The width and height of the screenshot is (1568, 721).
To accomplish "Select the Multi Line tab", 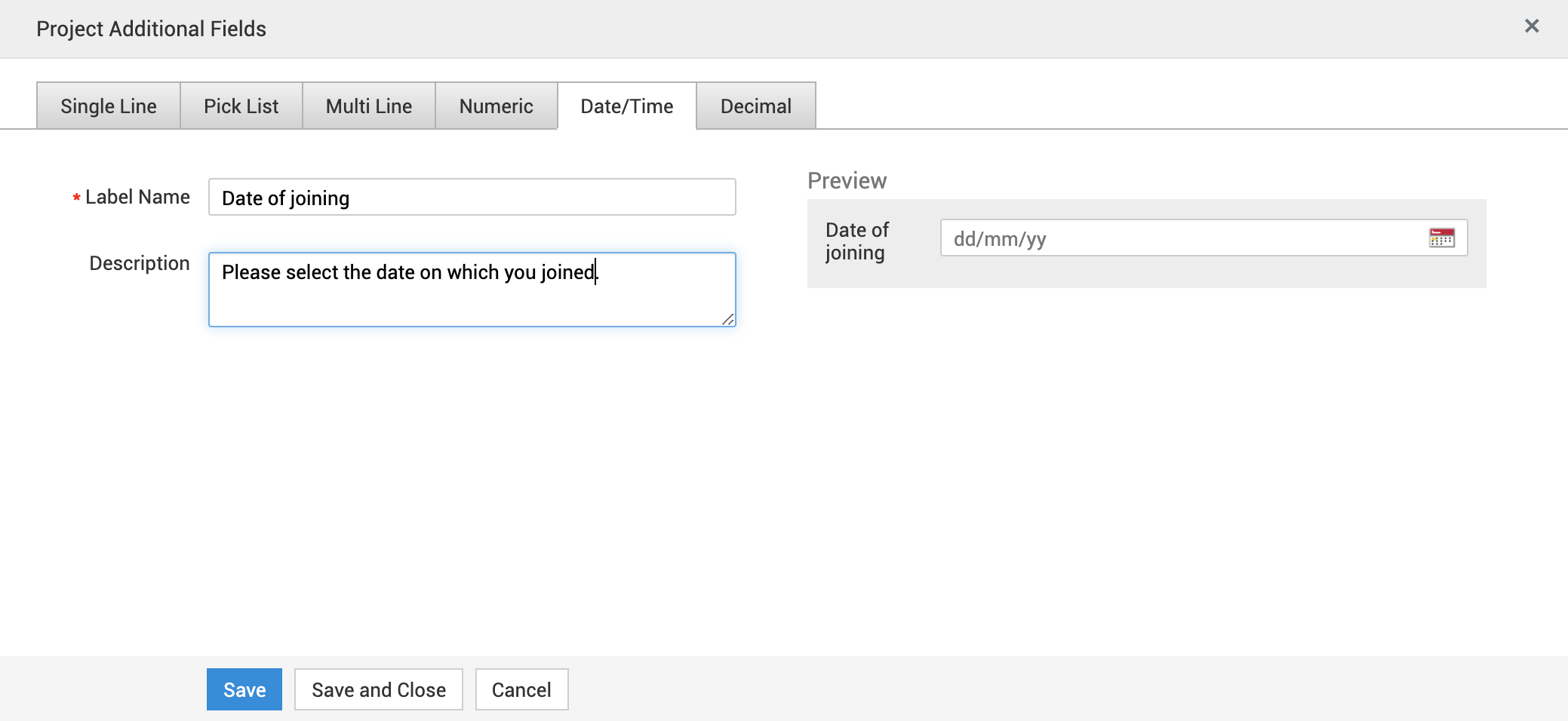I will 369,106.
